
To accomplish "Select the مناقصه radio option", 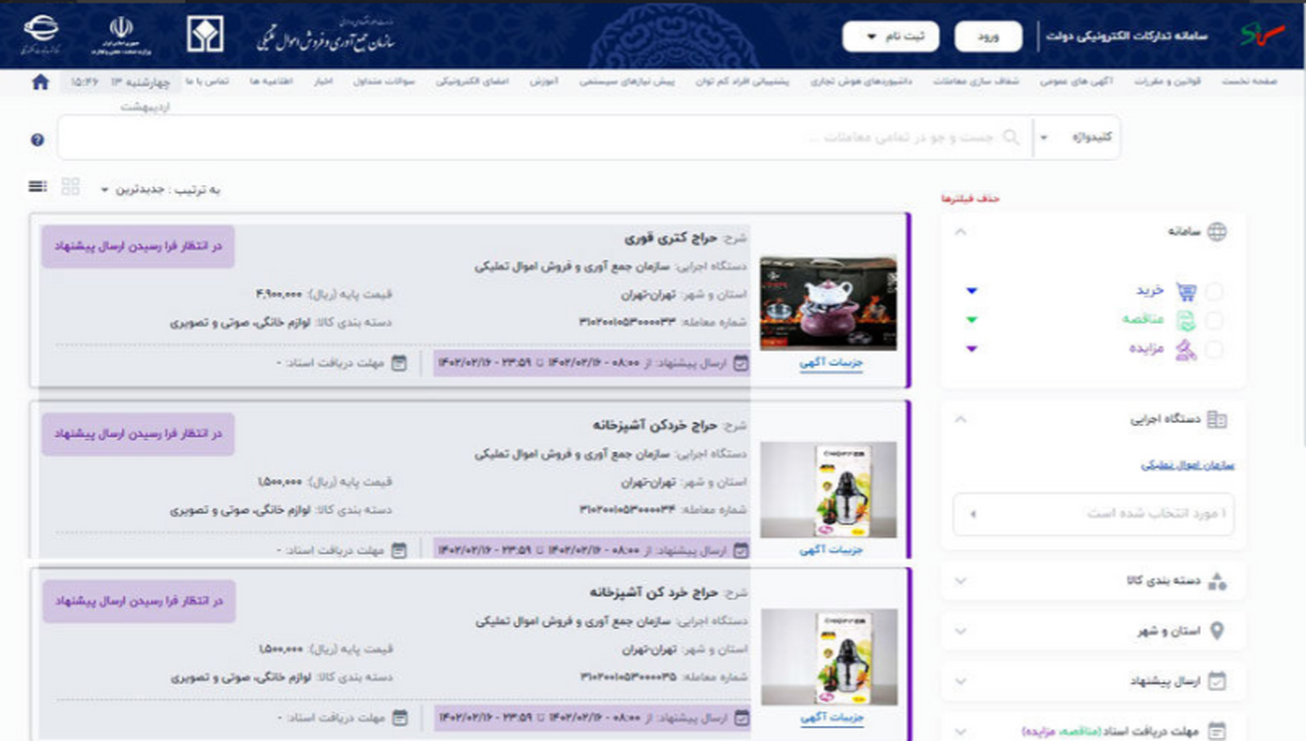I will coord(1214,321).
